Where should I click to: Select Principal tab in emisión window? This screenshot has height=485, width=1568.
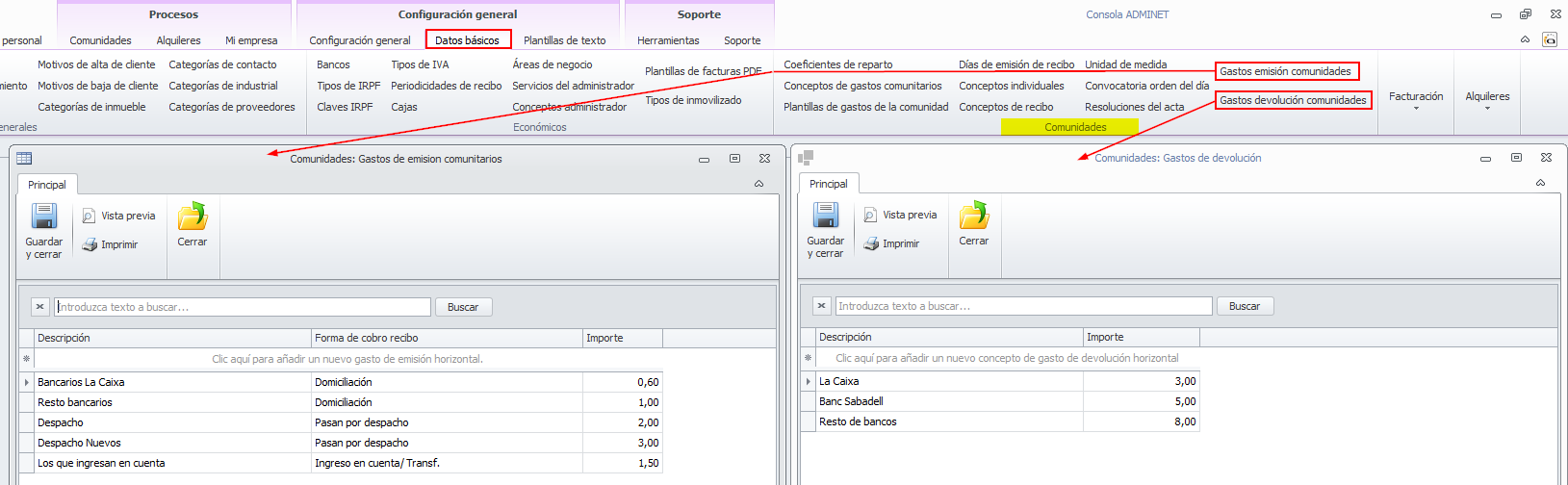(x=47, y=185)
